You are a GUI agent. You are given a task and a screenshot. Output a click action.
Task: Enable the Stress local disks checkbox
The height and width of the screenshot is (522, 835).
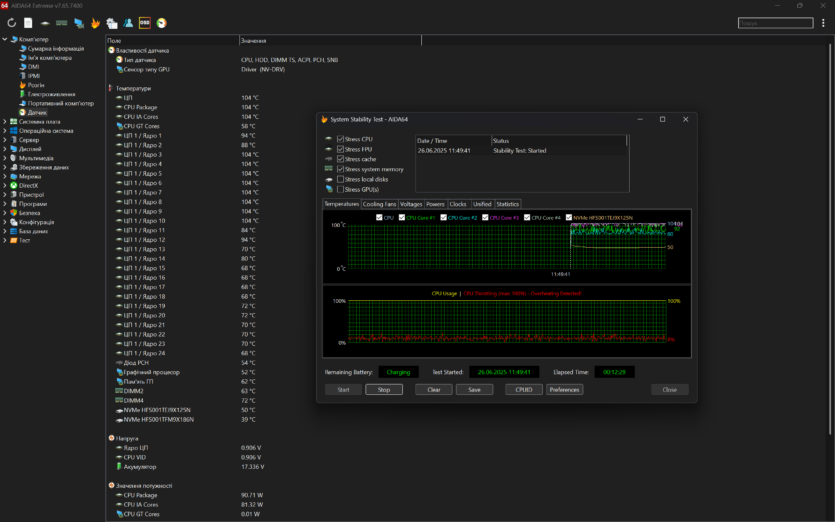click(340, 179)
